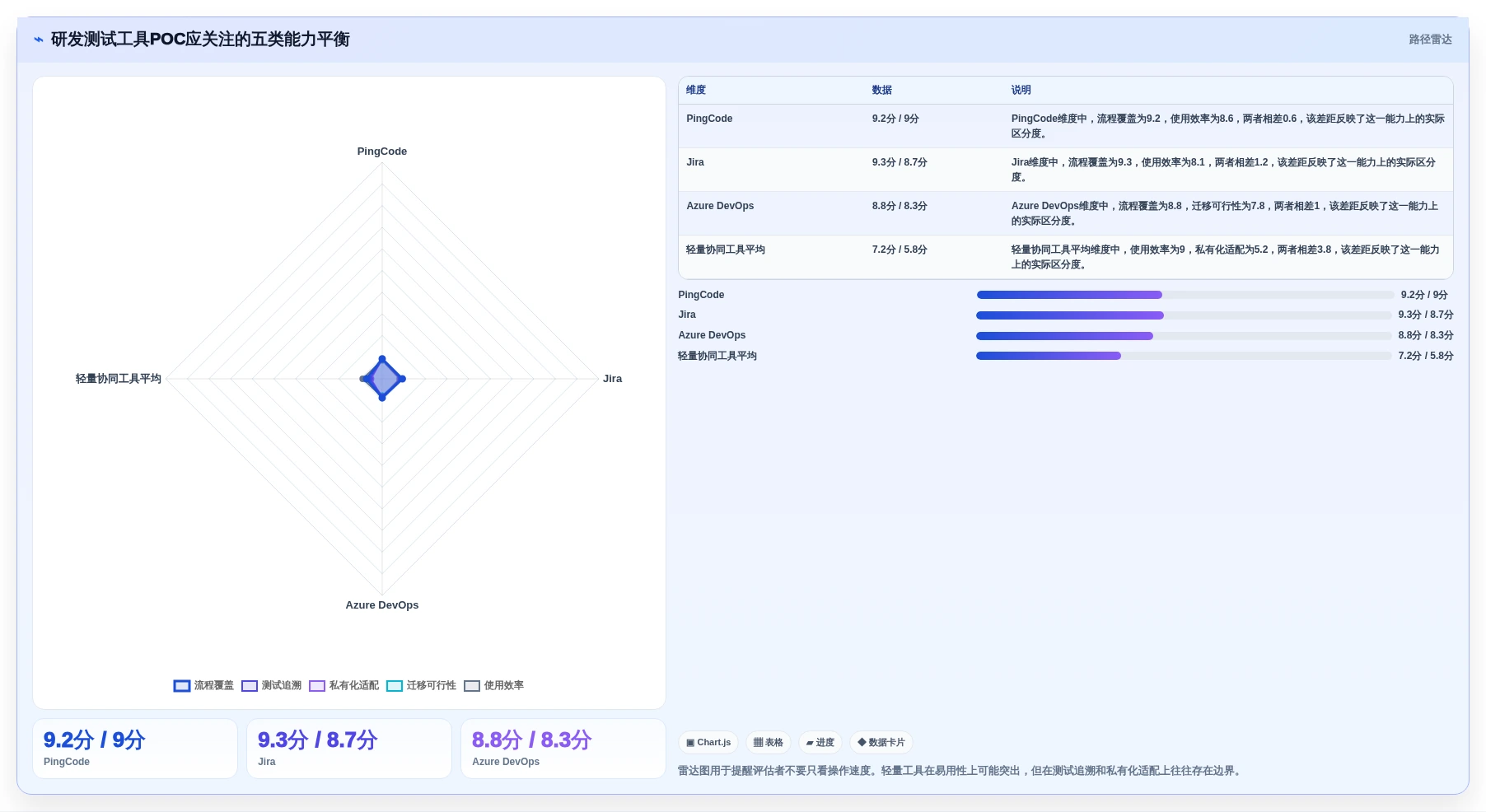
Task: Click the Chart.js tag
Action: (708, 742)
